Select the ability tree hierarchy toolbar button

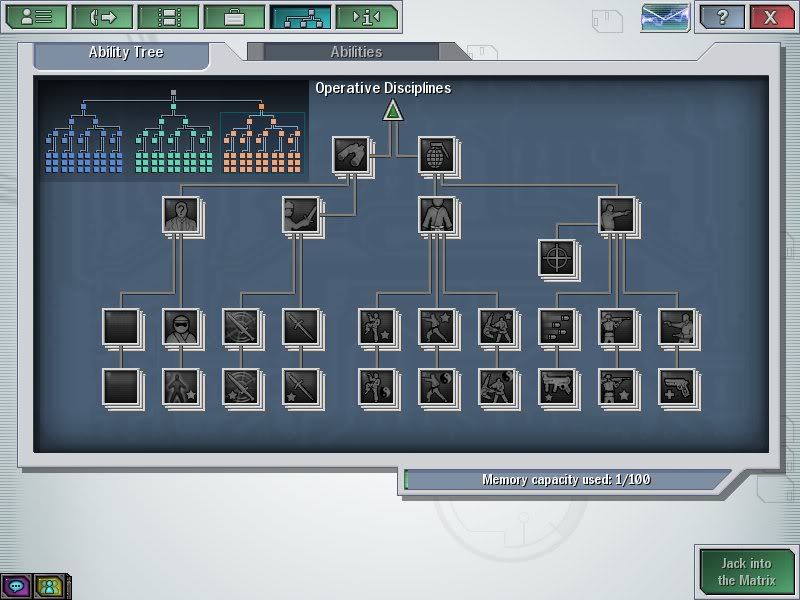point(300,17)
